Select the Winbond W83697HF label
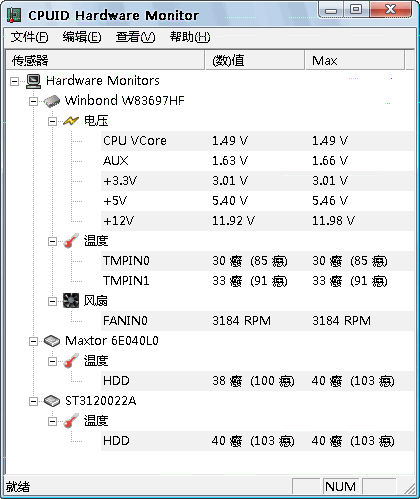The width and height of the screenshot is (420, 499). 125,101
